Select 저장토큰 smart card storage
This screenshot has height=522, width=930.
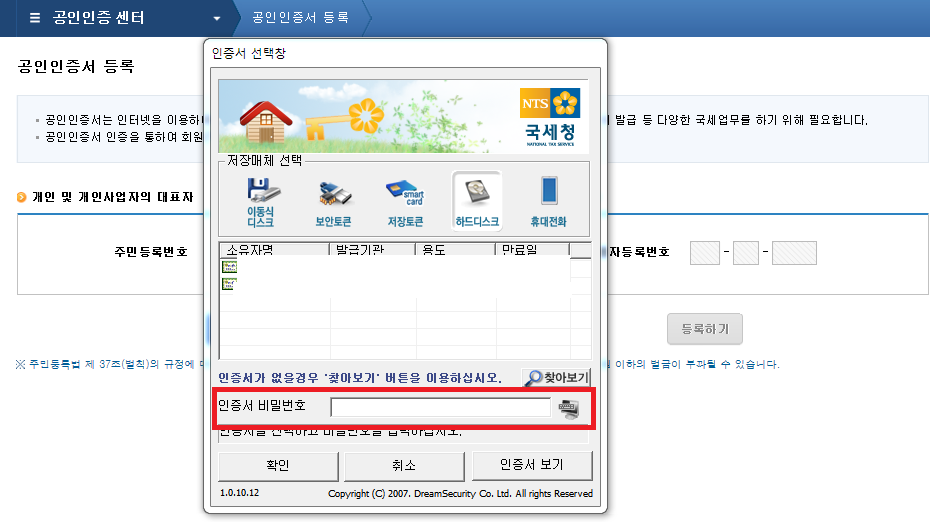[x=405, y=200]
